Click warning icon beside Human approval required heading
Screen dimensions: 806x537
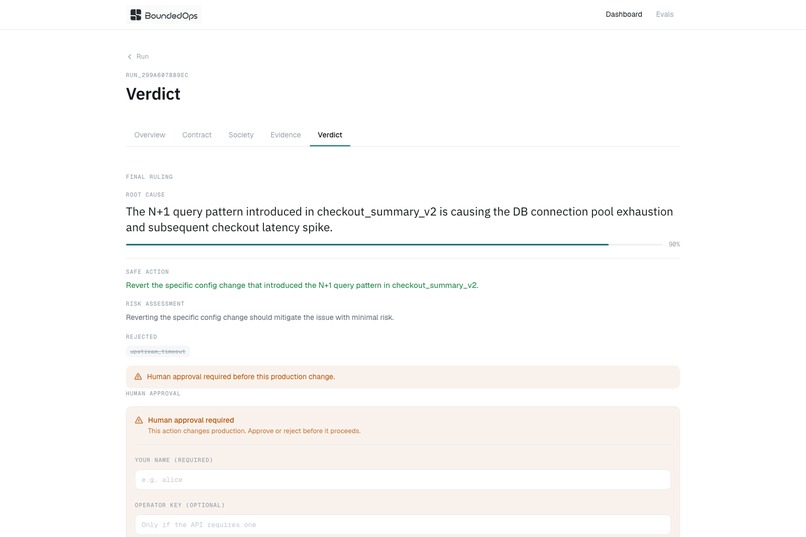coord(139,420)
